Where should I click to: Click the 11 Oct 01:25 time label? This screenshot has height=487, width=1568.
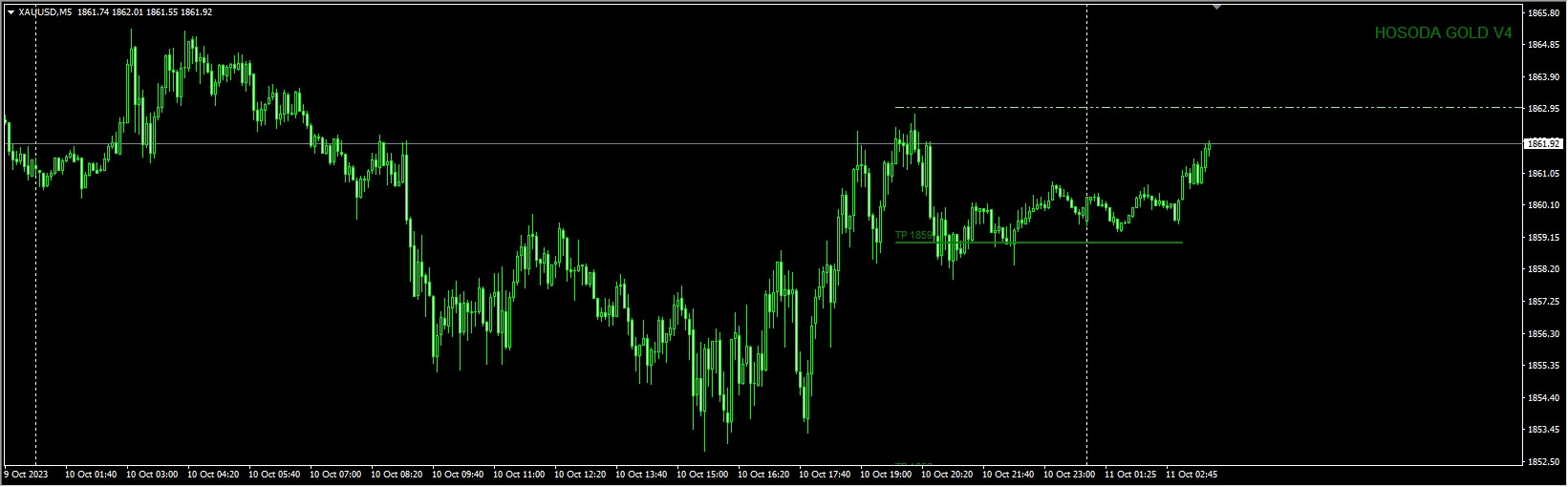click(x=1130, y=475)
